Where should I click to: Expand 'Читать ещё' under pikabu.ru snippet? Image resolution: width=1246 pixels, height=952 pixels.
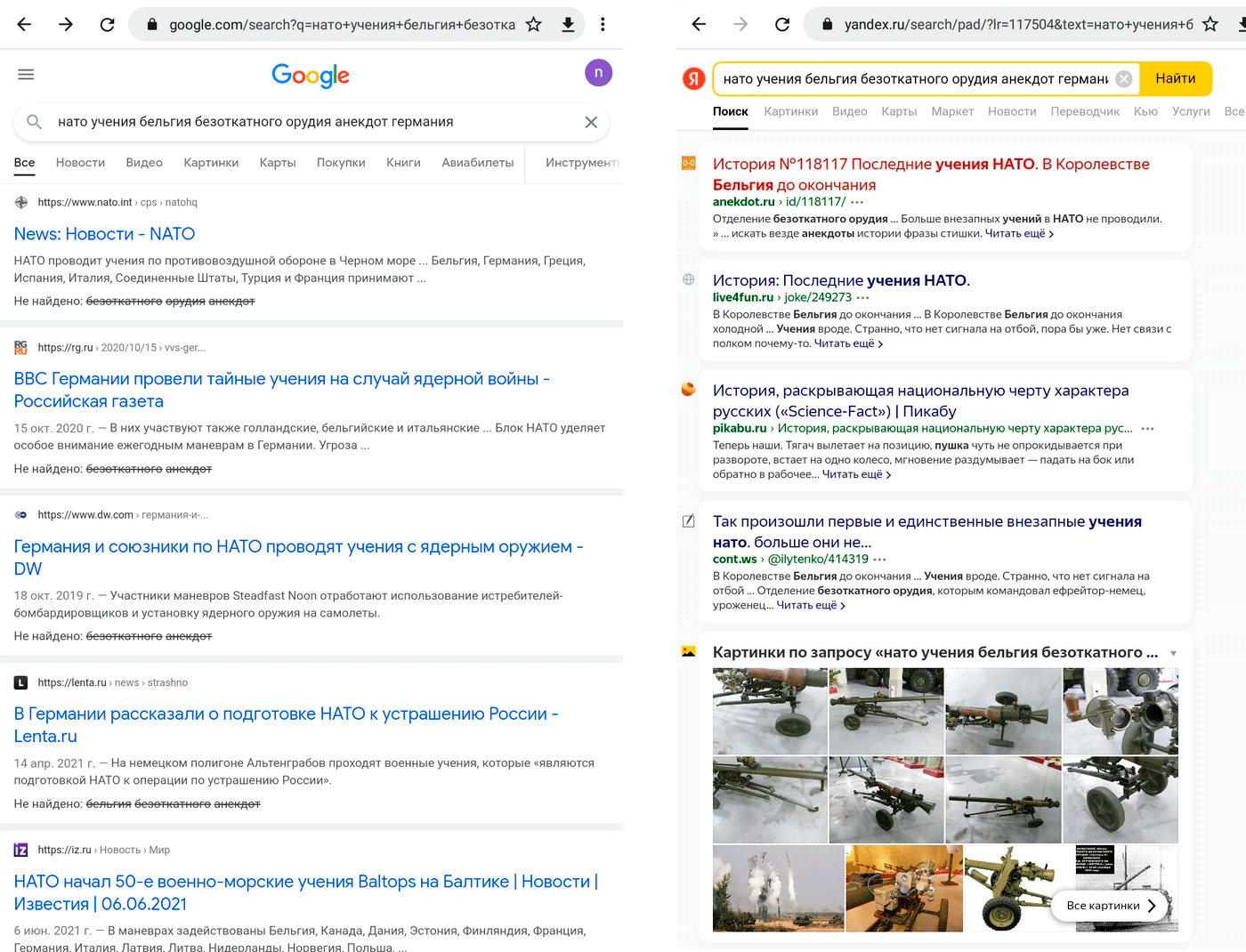[x=857, y=475]
